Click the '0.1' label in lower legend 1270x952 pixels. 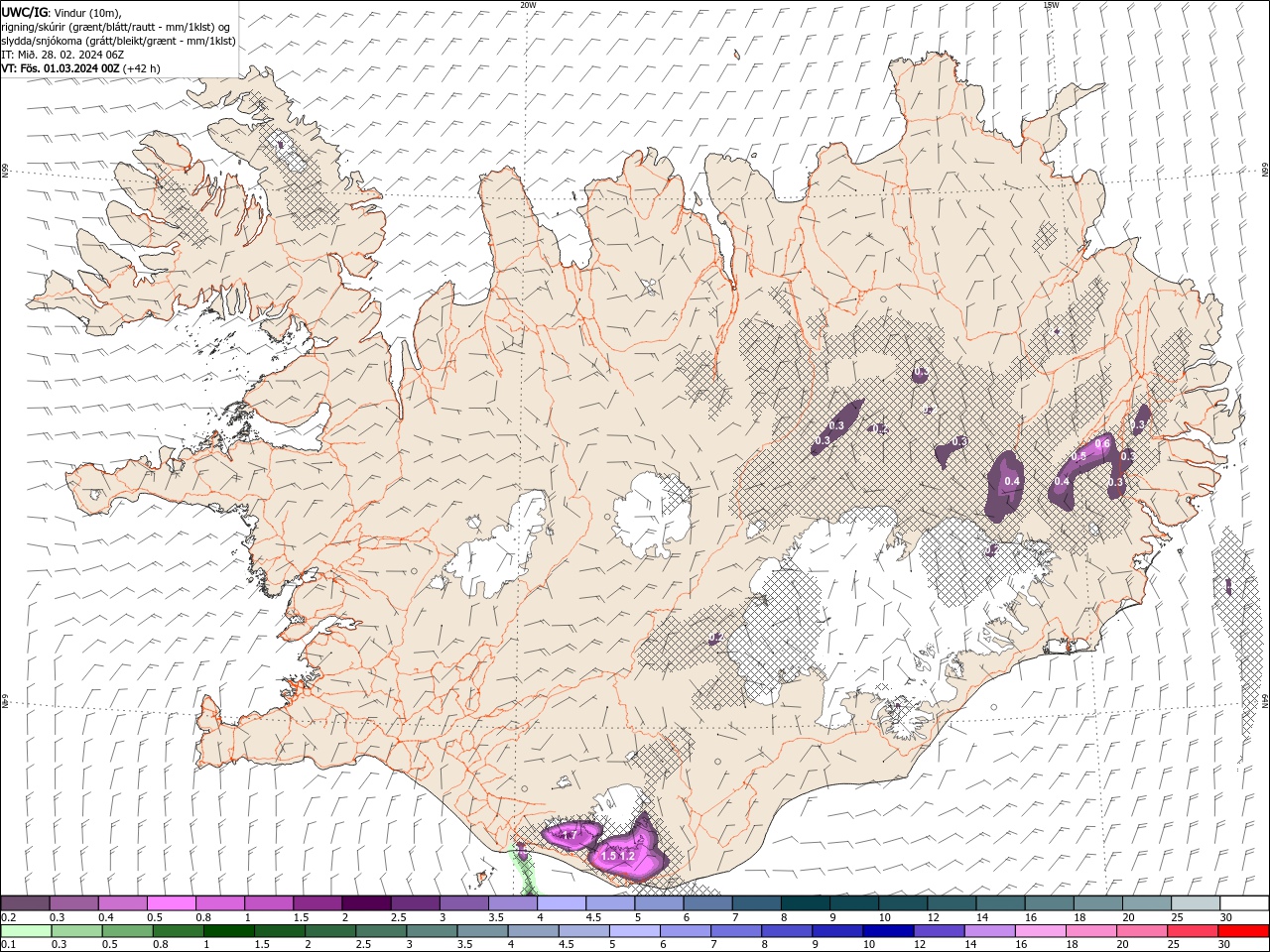click(x=8, y=945)
